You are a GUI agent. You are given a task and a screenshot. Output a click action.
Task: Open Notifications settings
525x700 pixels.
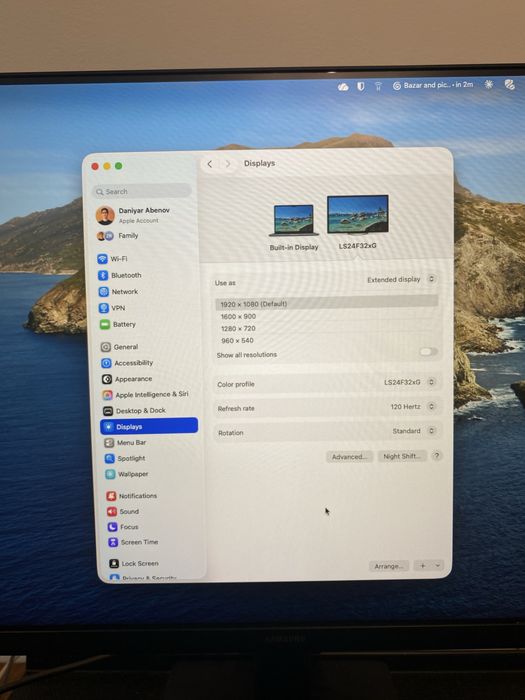pos(132,496)
